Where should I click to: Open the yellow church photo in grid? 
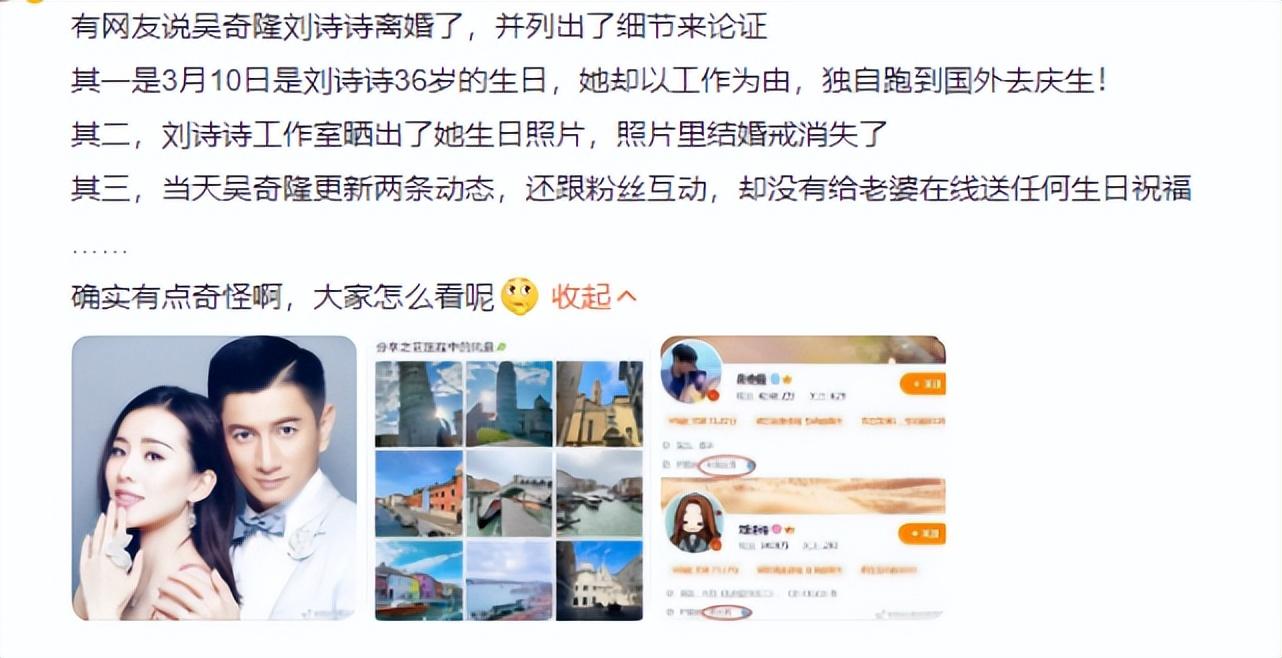(x=600, y=403)
